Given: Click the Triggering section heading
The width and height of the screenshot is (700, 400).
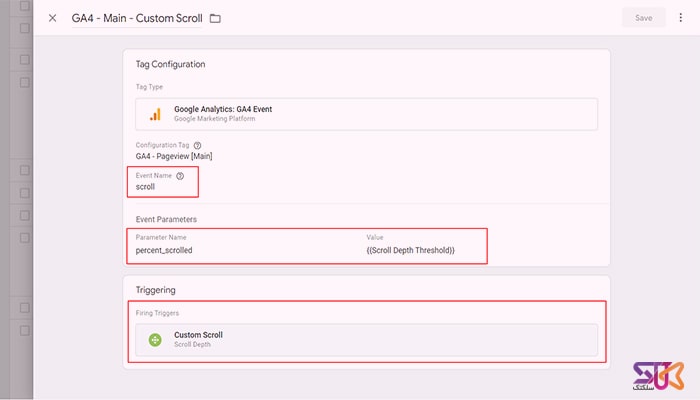Looking at the screenshot, I should [x=155, y=290].
